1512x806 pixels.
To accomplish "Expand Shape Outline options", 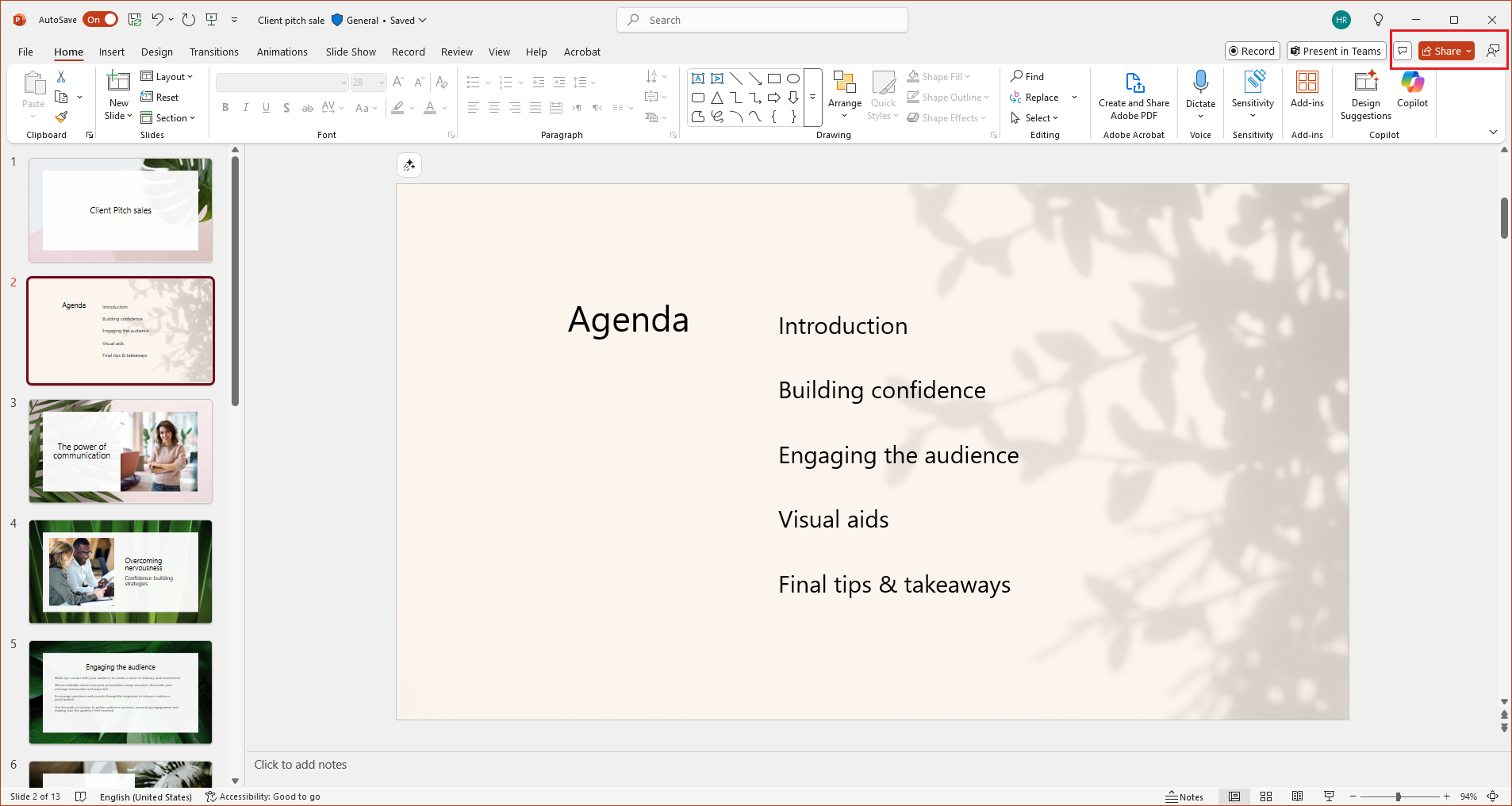I will click(948, 97).
